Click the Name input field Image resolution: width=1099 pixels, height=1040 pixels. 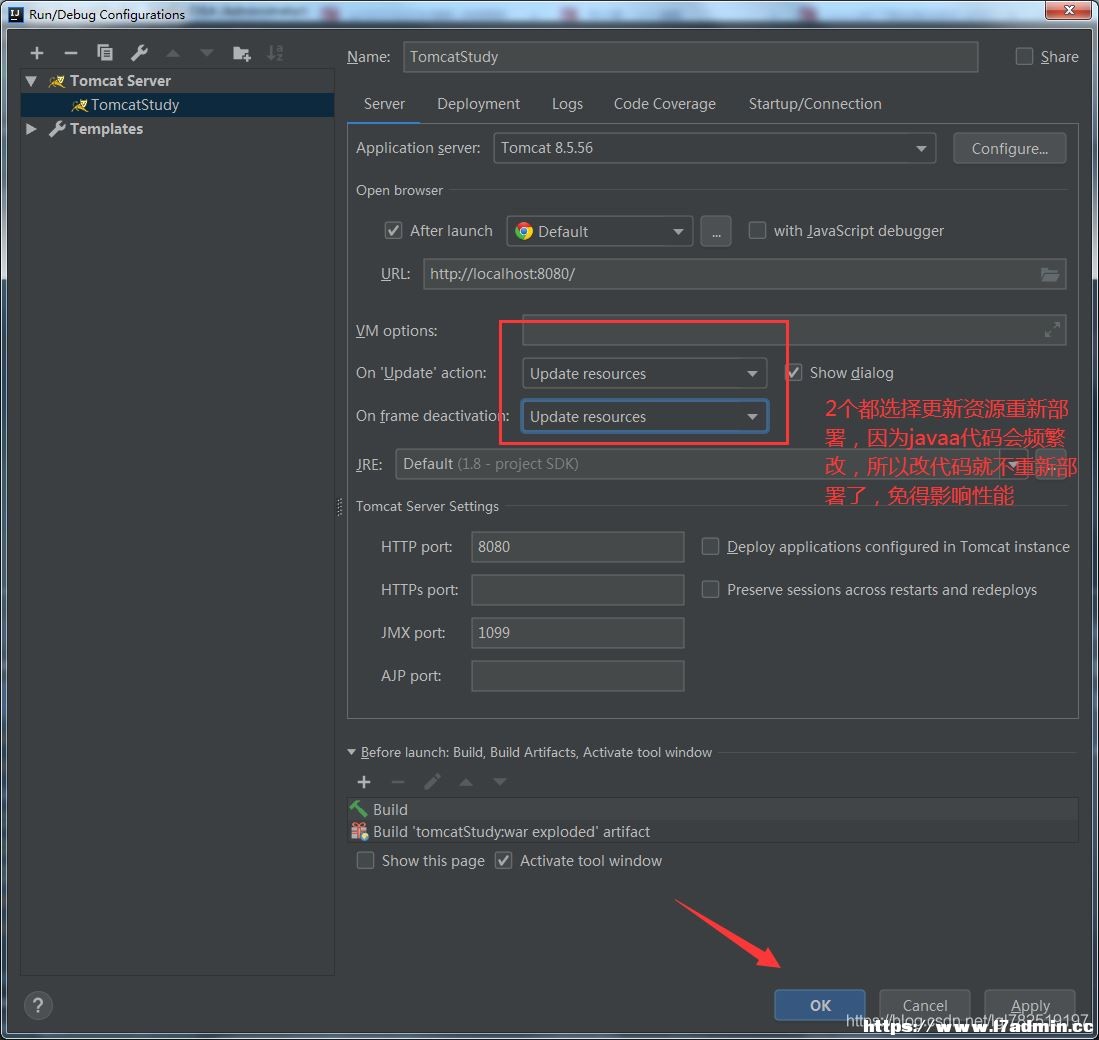(x=690, y=57)
